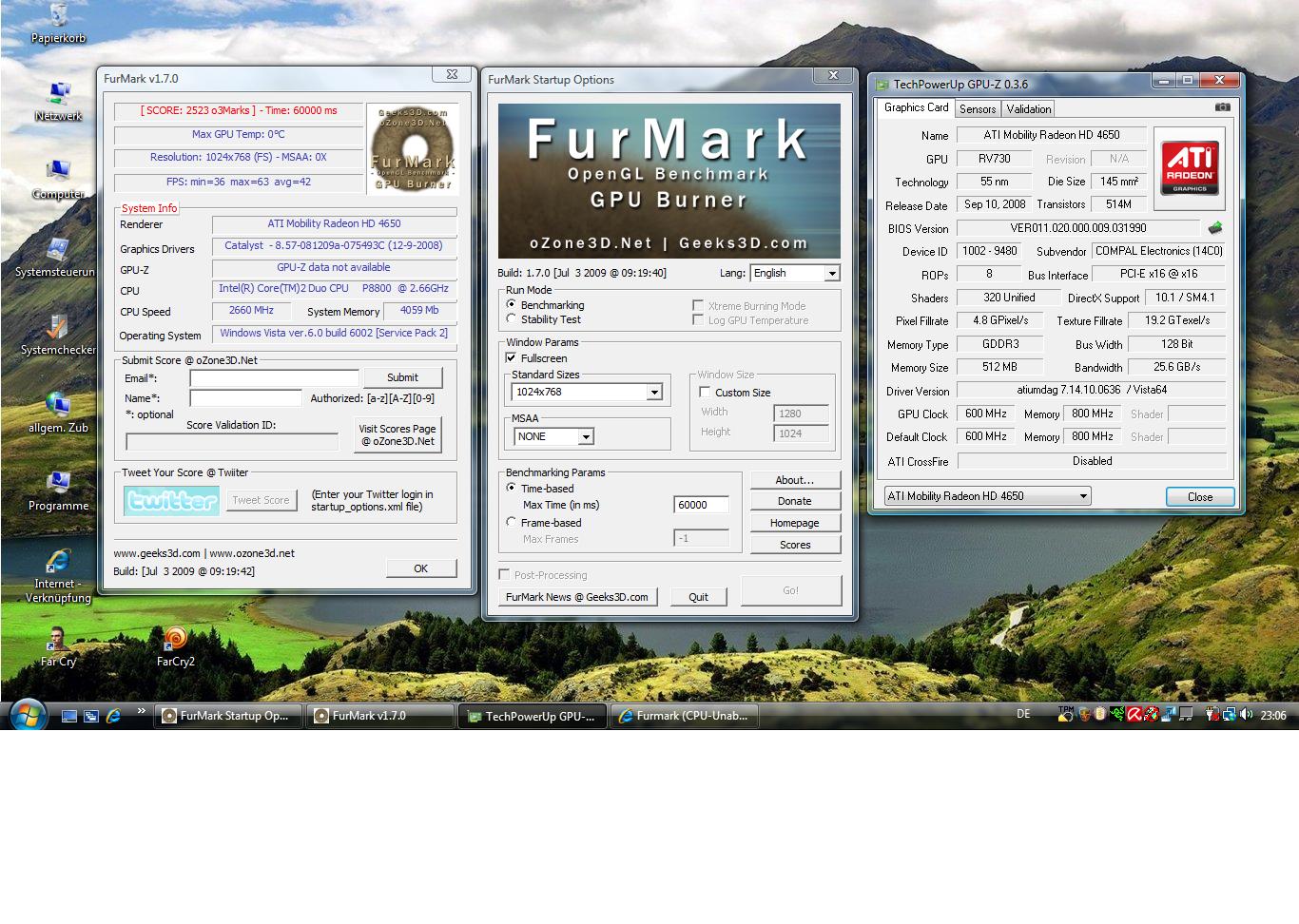Open the Internet-Verknüpfung desktop icon

(x=58, y=574)
